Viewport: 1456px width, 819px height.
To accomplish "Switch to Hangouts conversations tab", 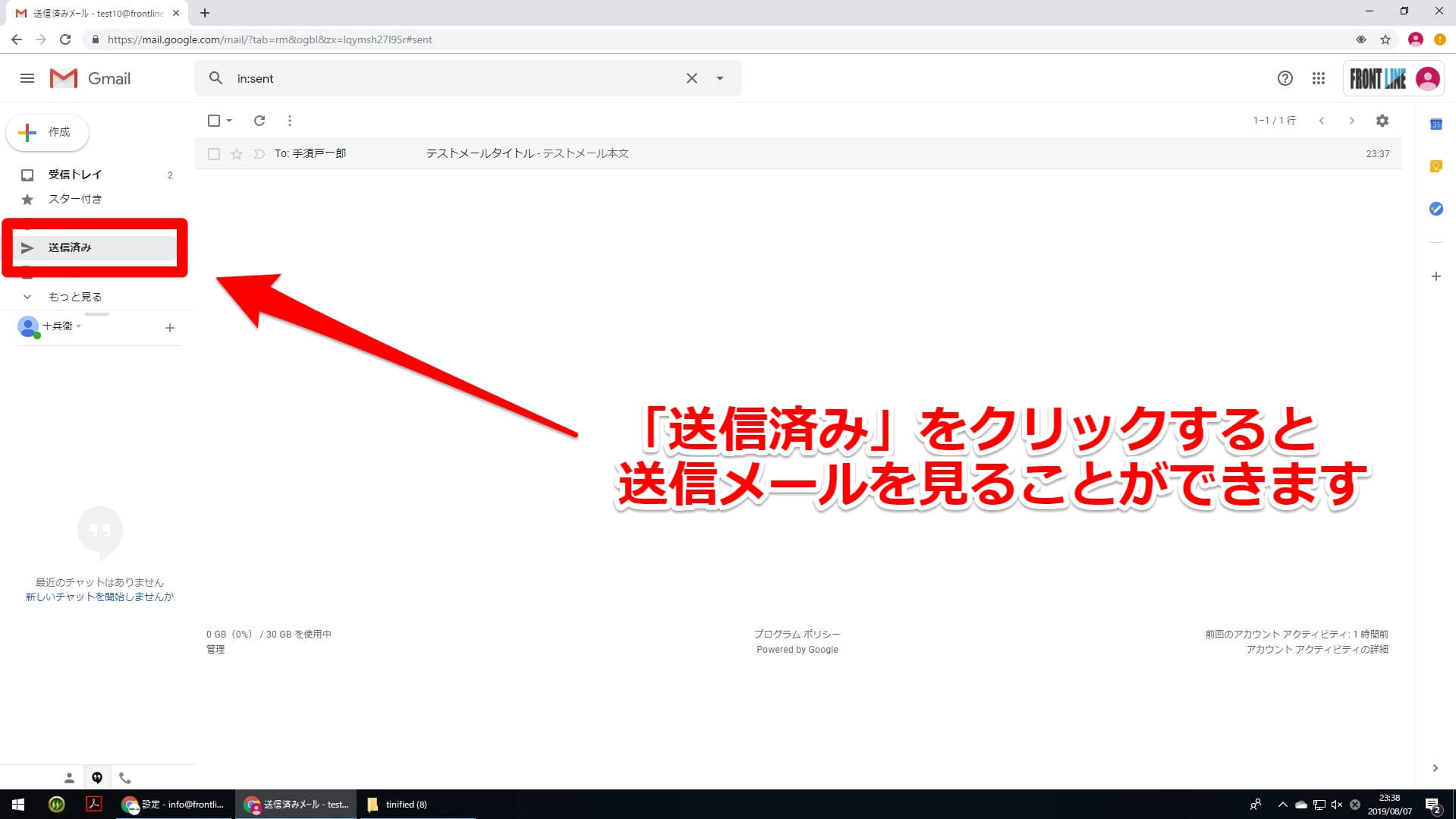I will (x=97, y=778).
